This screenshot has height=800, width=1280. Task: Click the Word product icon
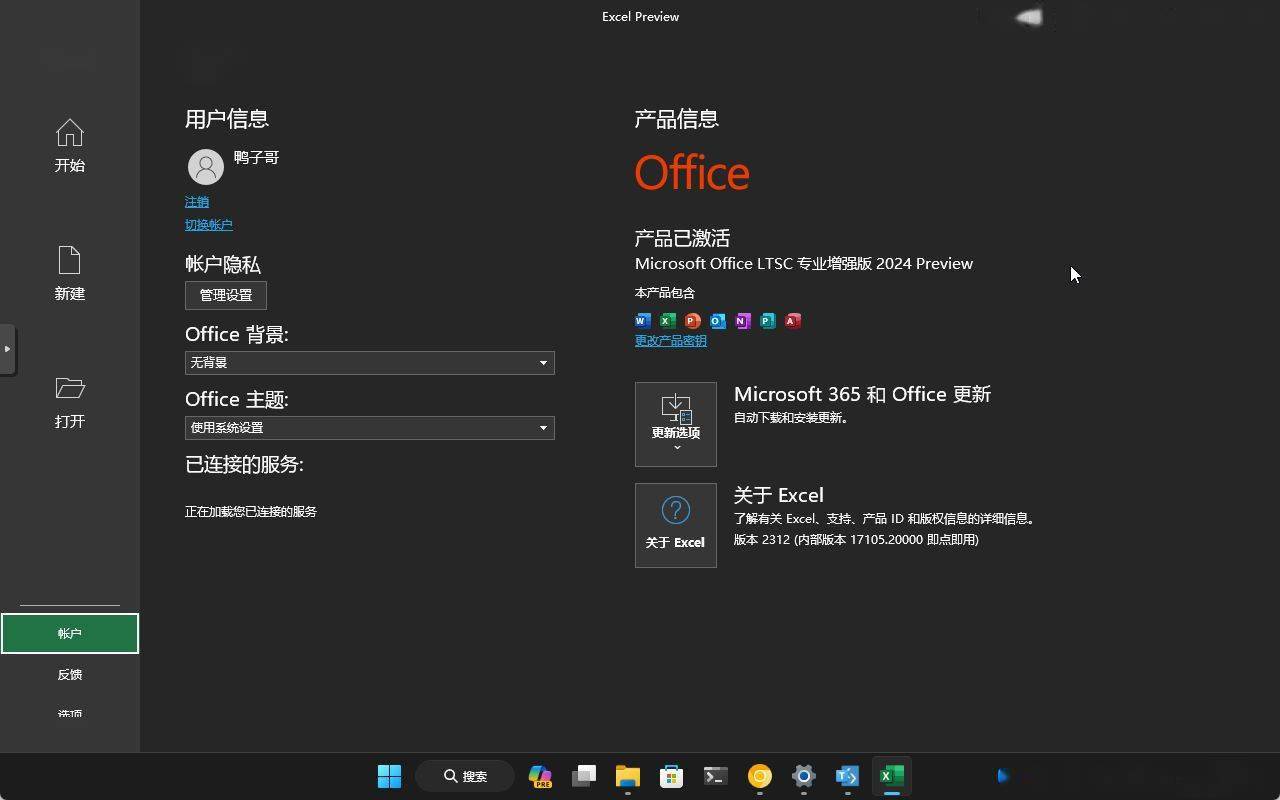coord(643,321)
